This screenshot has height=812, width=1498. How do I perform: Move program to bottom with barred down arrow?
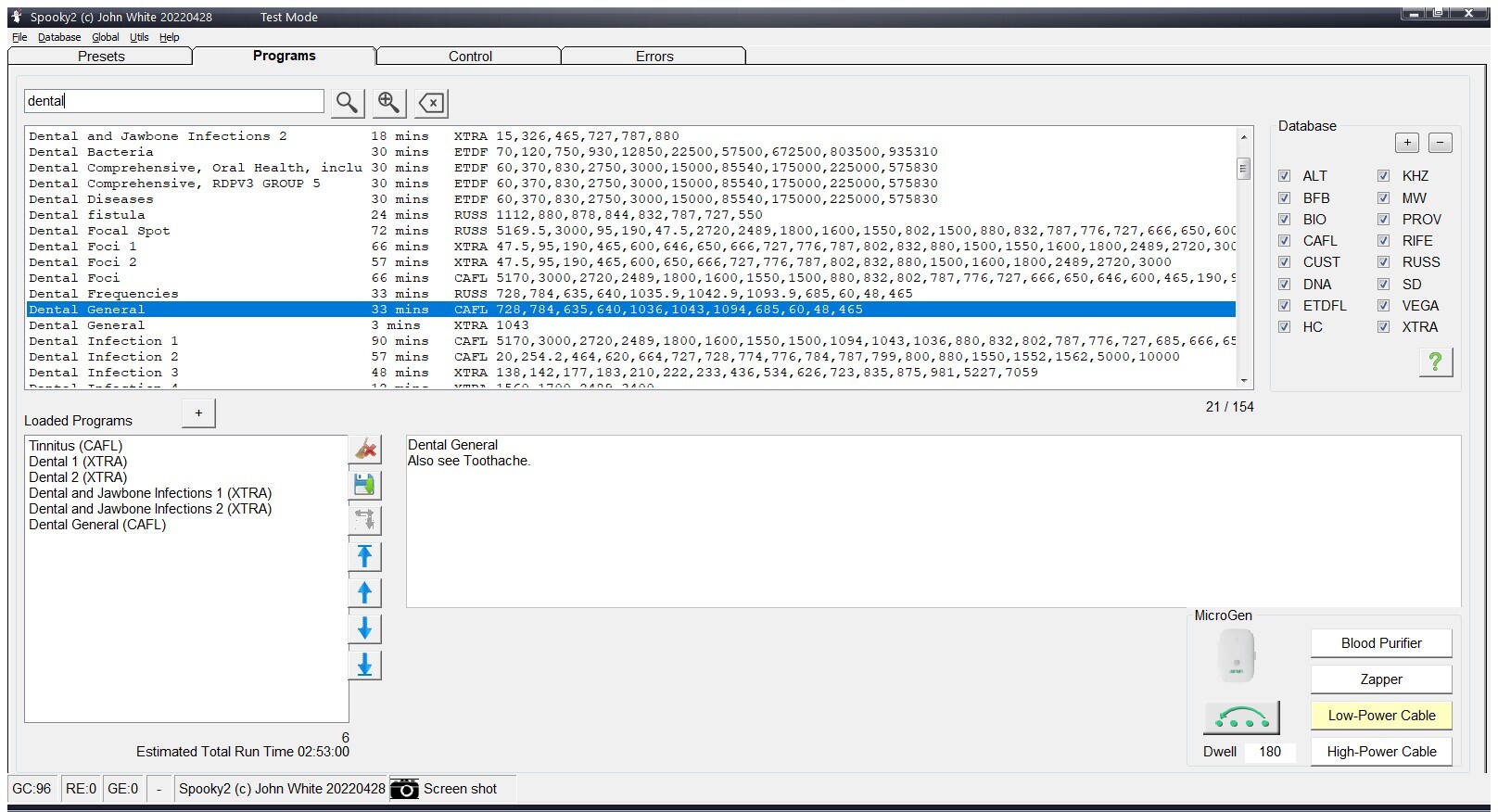click(x=365, y=665)
